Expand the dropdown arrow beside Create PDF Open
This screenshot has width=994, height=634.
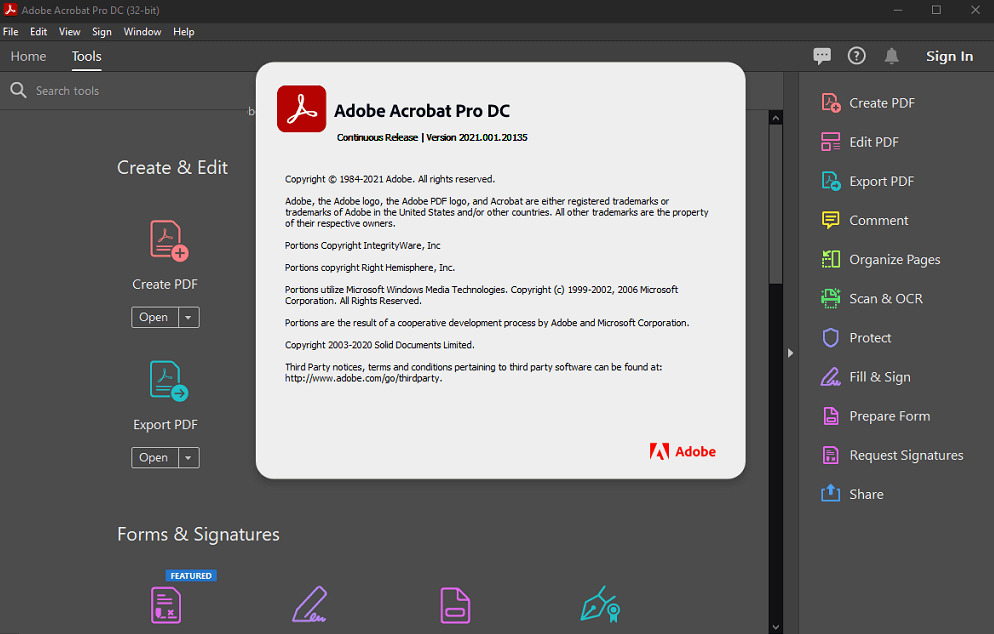(189, 317)
